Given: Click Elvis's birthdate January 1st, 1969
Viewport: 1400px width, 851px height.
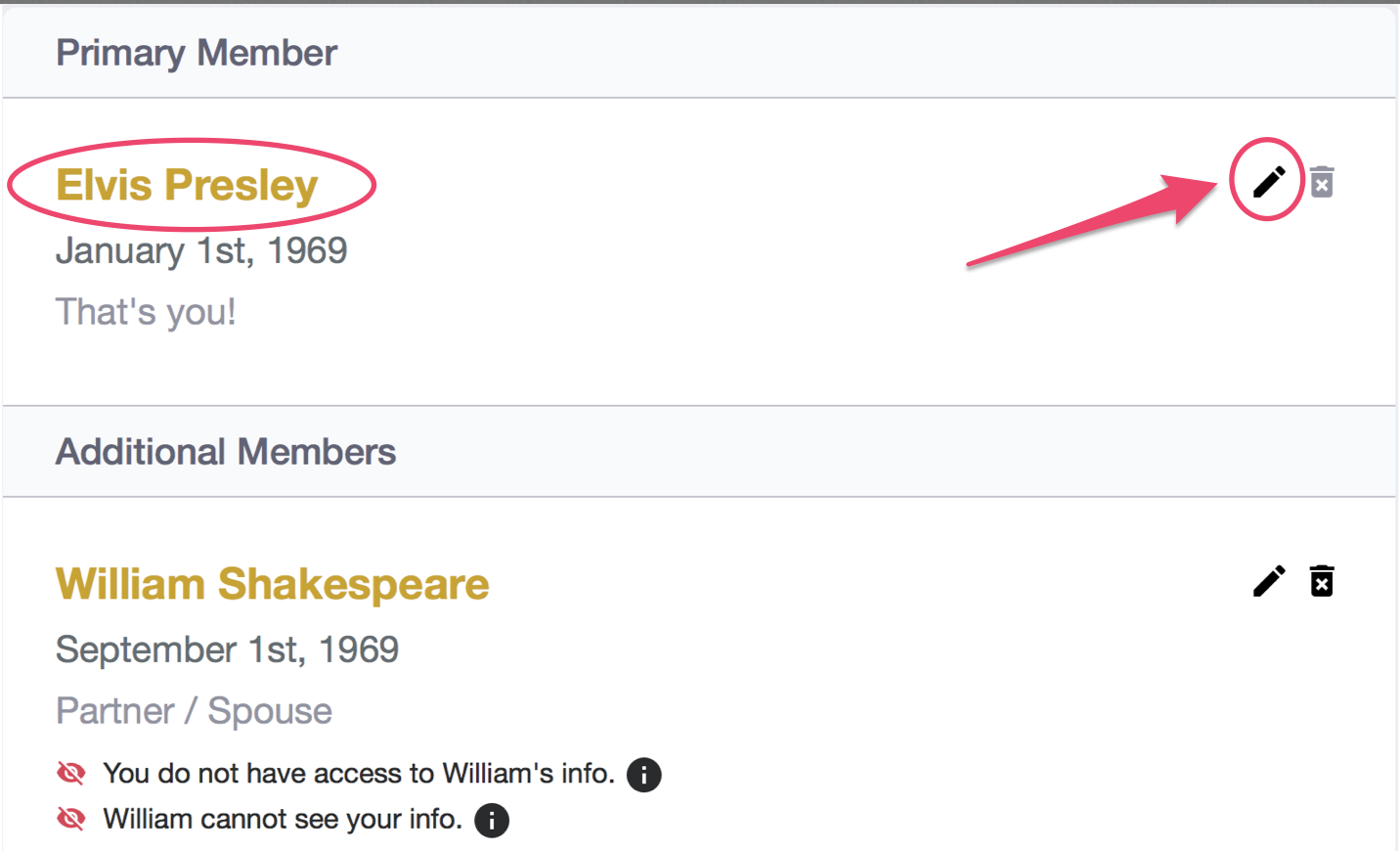Looking at the screenshot, I should tap(201, 250).
